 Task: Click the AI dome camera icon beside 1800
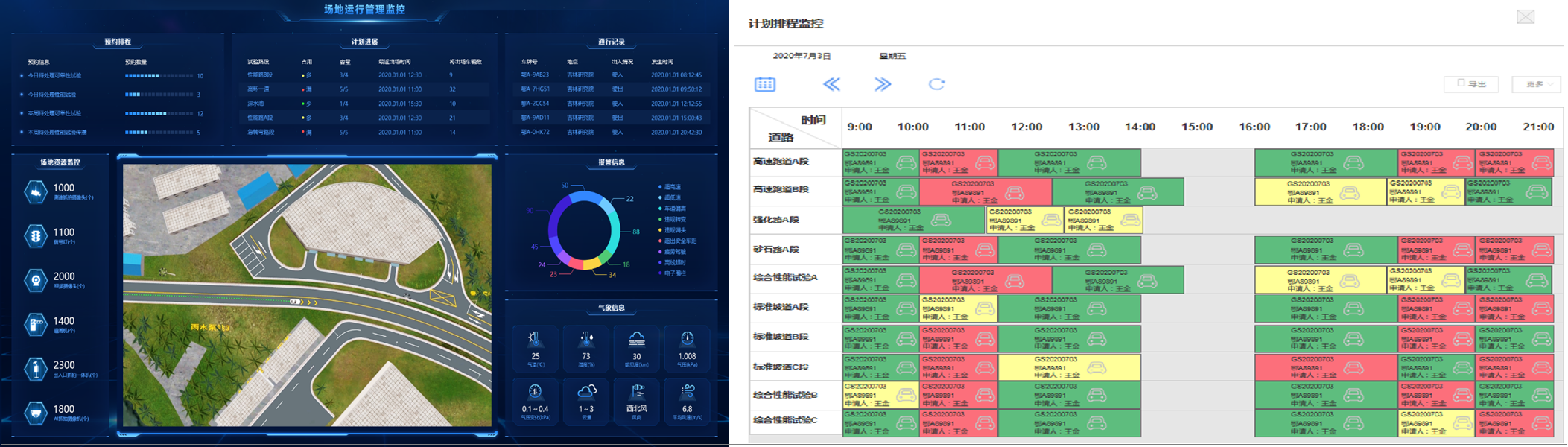[x=36, y=413]
